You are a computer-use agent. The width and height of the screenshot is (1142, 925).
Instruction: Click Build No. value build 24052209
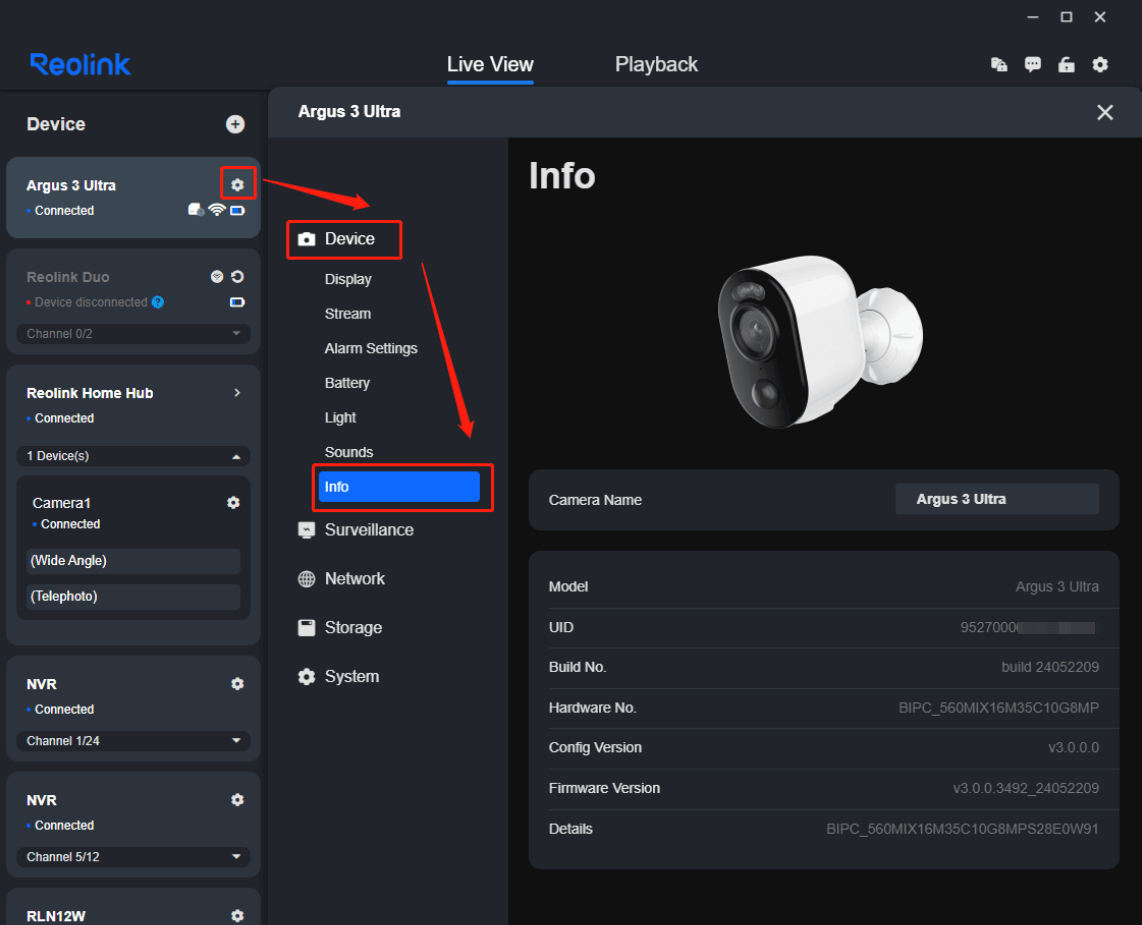coord(1050,667)
